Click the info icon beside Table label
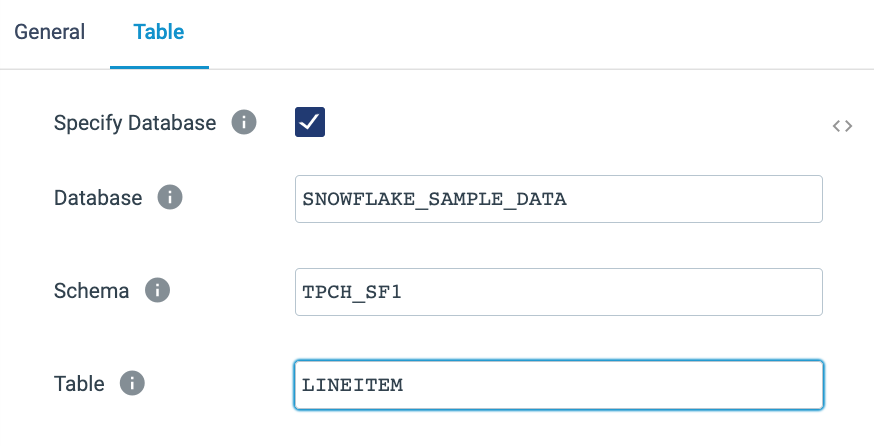Screen dimensions: 874x446 [132, 383]
